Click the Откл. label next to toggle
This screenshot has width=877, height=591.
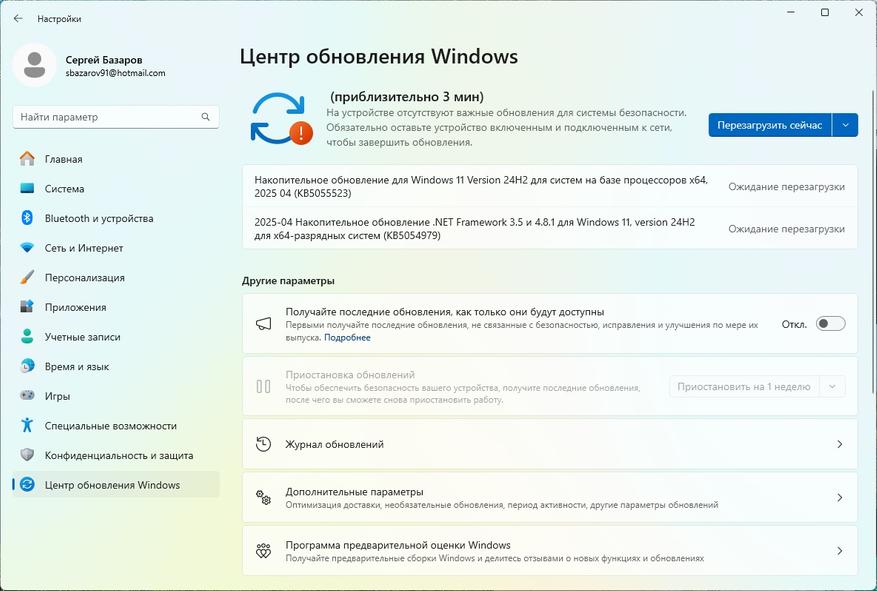[x=794, y=324]
